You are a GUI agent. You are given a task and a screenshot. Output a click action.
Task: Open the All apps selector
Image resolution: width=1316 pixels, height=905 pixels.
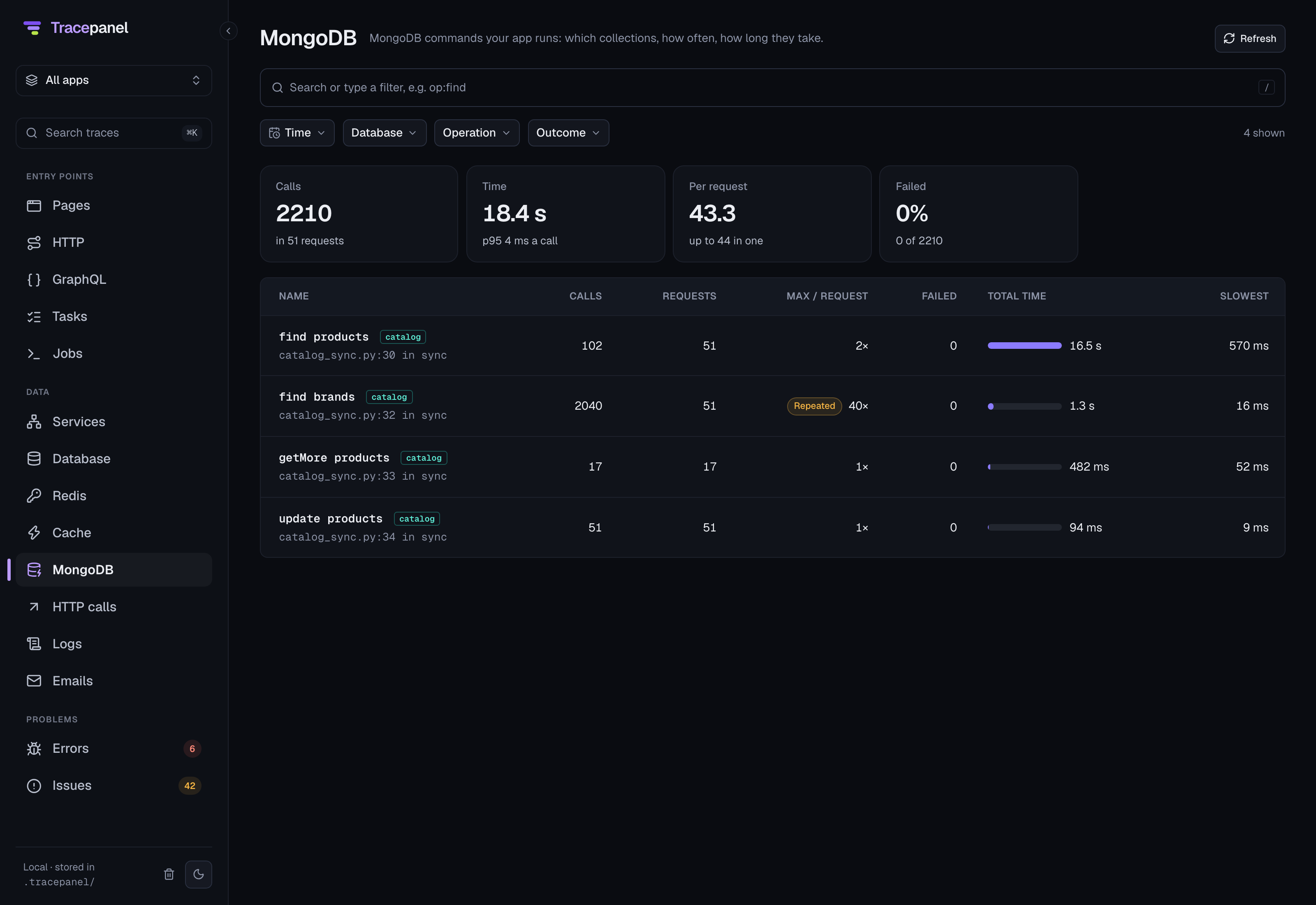pyautogui.click(x=114, y=81)
